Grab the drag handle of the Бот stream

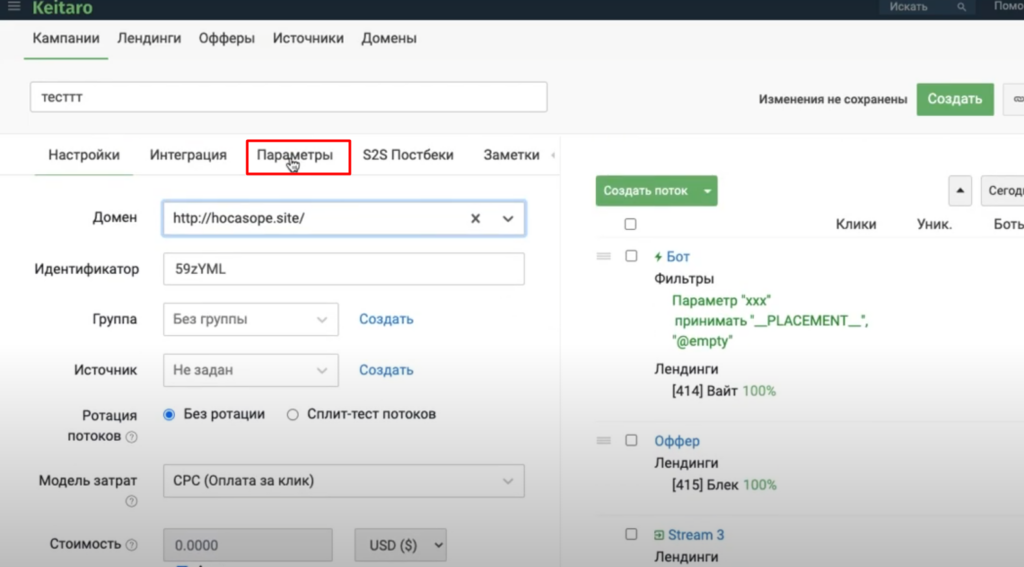(x=604, y=257)
